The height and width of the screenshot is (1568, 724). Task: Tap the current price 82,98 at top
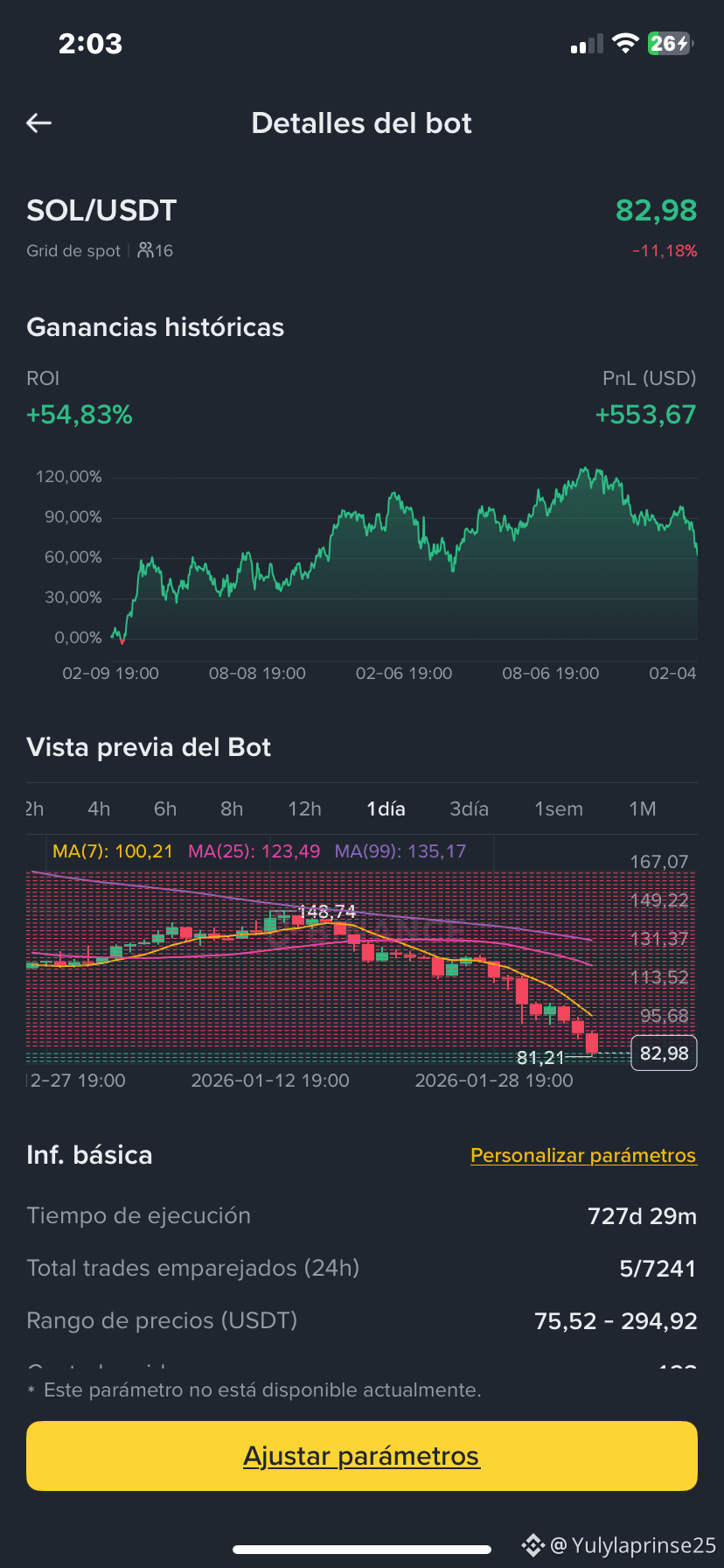tap(656, 210)
